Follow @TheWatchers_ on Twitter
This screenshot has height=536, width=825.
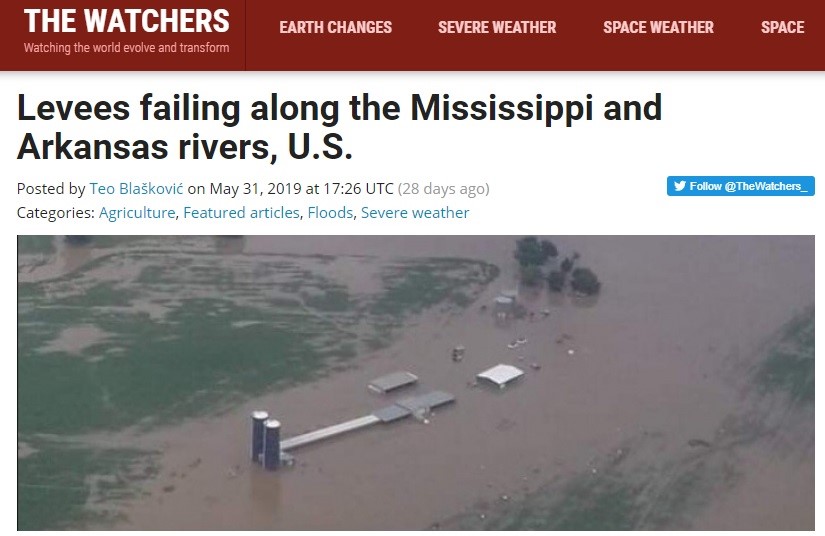pos(741,186)
